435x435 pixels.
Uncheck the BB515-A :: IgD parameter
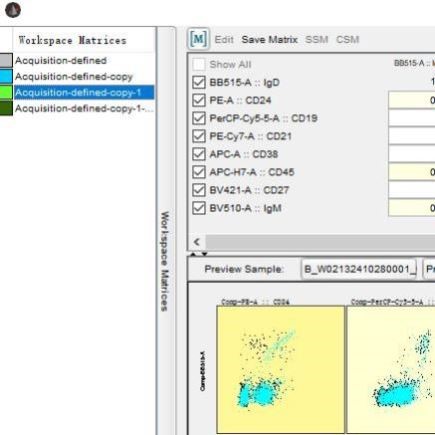click(199, 82)
